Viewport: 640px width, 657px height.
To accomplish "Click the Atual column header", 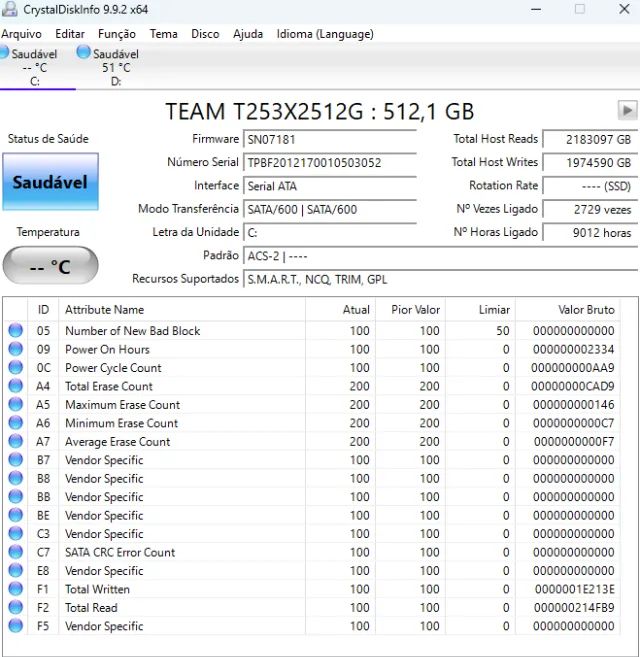I will tap(340, 310).
